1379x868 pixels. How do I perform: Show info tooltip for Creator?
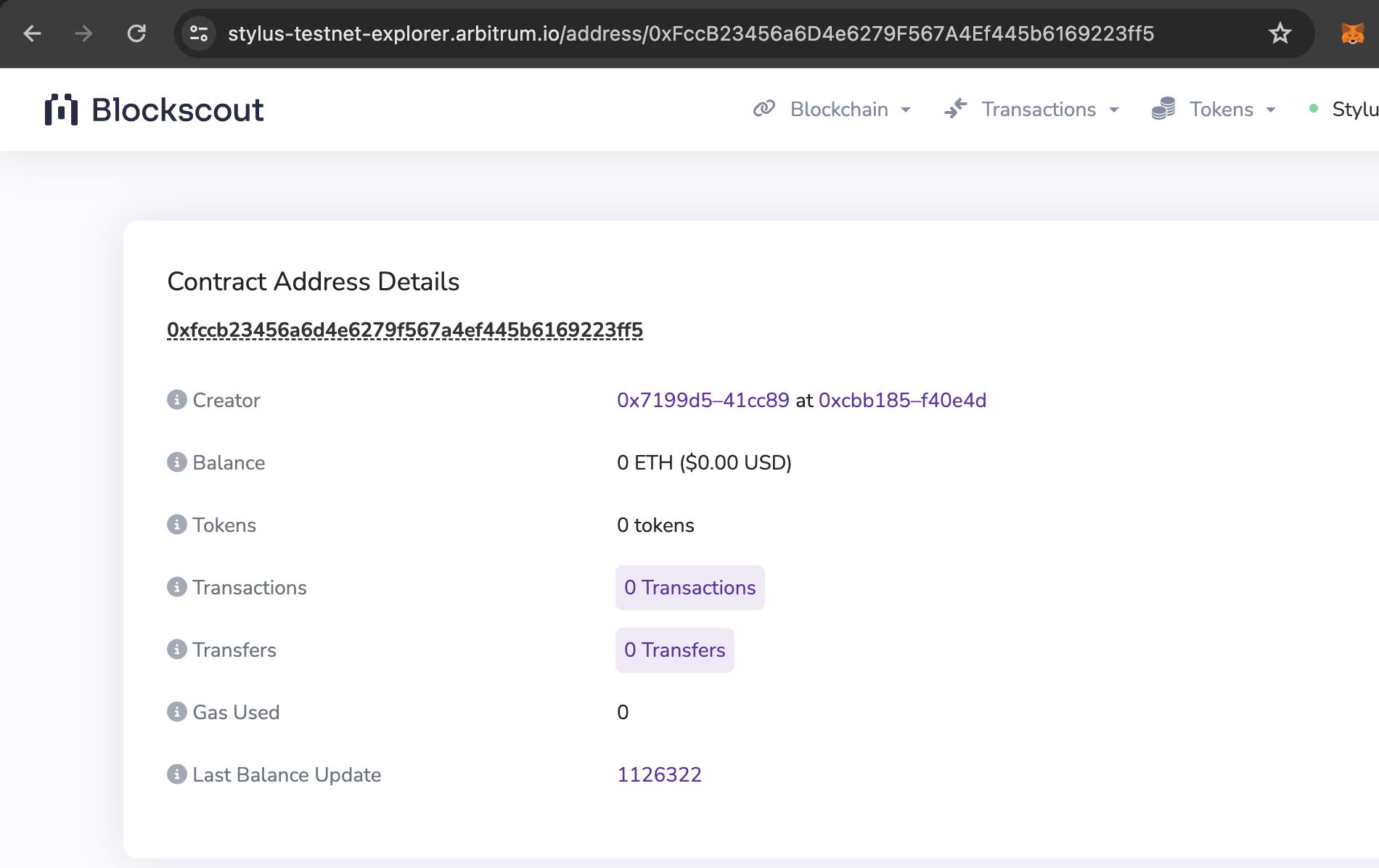point(176,400)
